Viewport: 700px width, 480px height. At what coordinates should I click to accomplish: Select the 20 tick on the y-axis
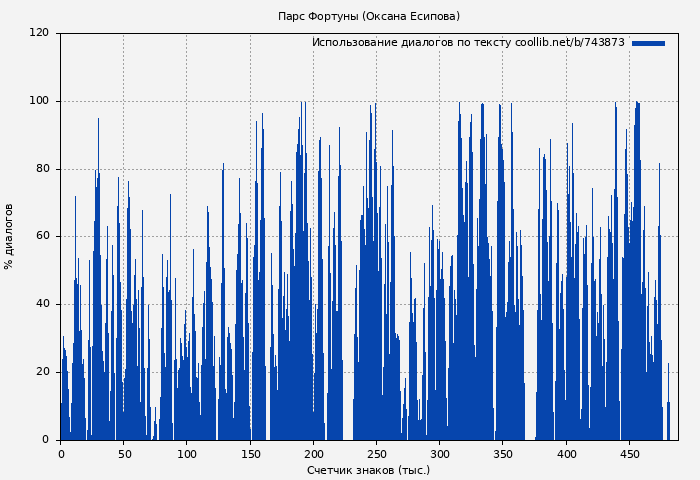pyautogui.click(x=42, y=372)
